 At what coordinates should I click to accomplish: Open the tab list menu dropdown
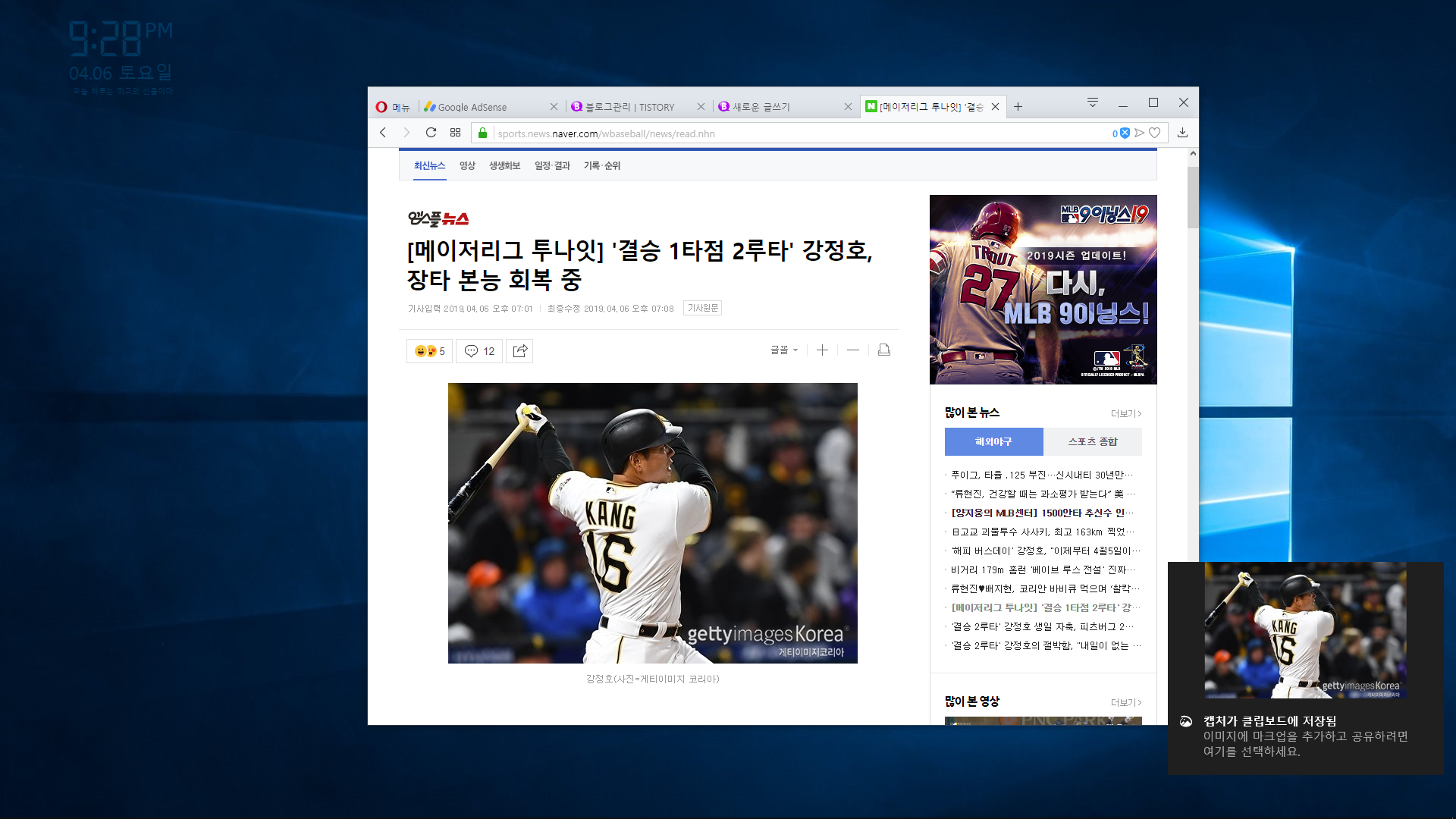click(x=1093, y=102)
